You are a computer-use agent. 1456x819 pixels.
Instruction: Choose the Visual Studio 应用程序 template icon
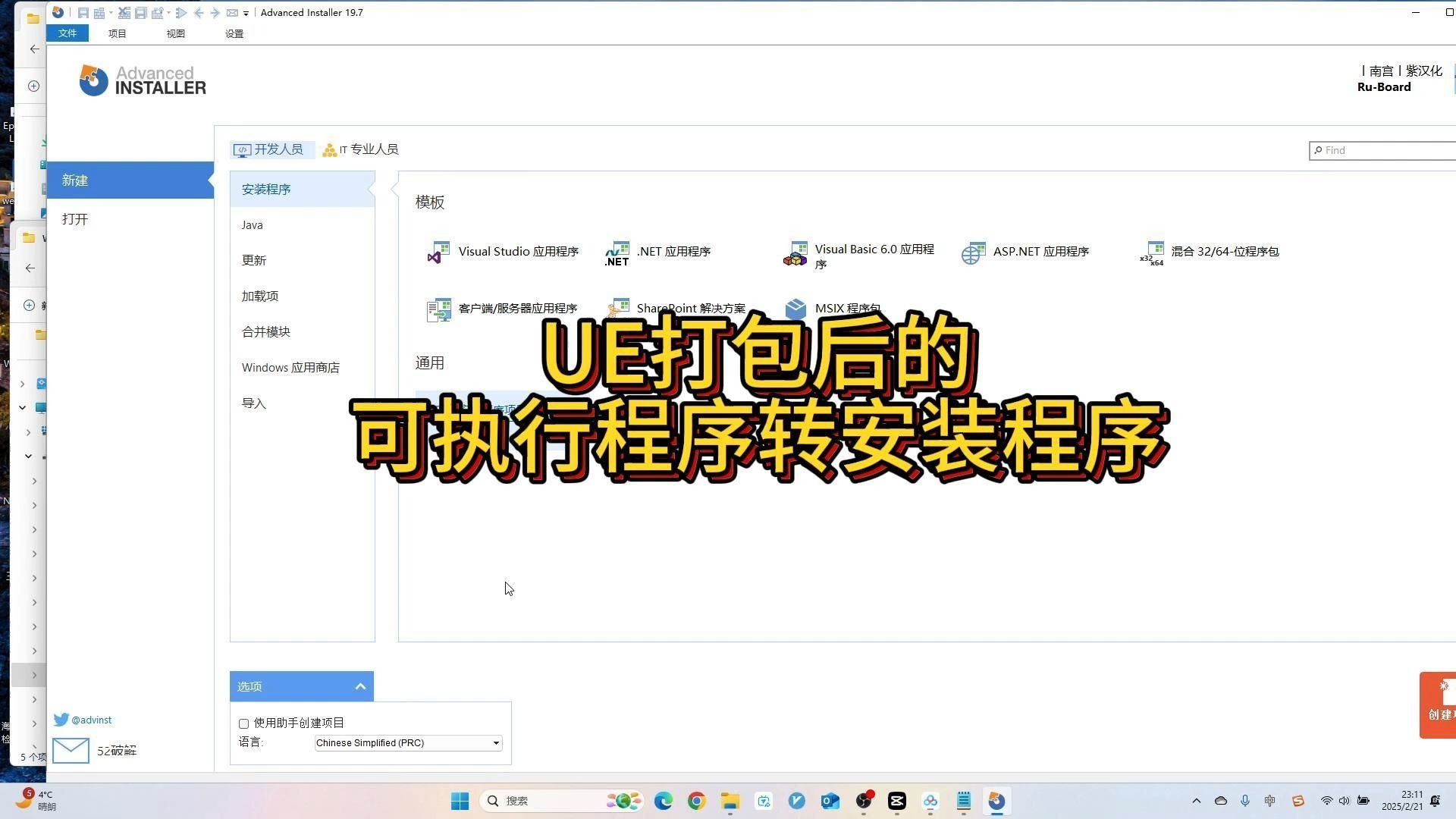pyautogui.click(x=438, y=253)
